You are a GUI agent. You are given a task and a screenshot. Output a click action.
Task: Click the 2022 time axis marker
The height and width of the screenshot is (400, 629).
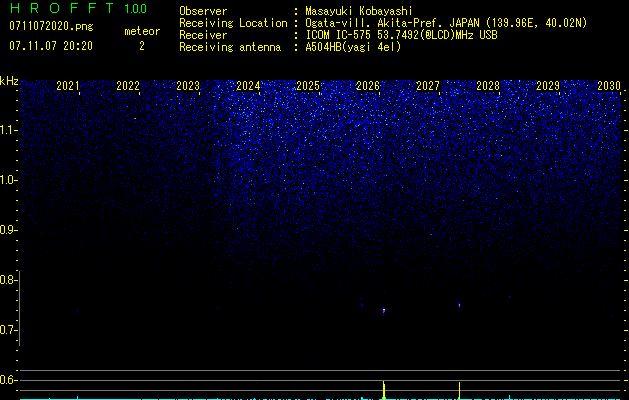coord(128,85)
